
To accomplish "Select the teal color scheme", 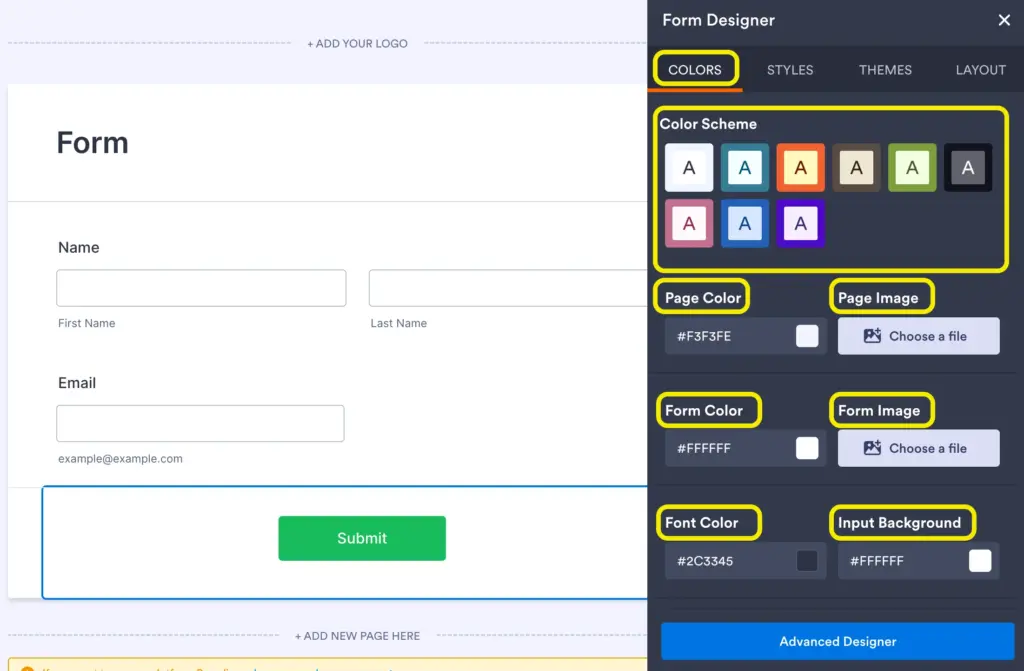I will [744, 167].
